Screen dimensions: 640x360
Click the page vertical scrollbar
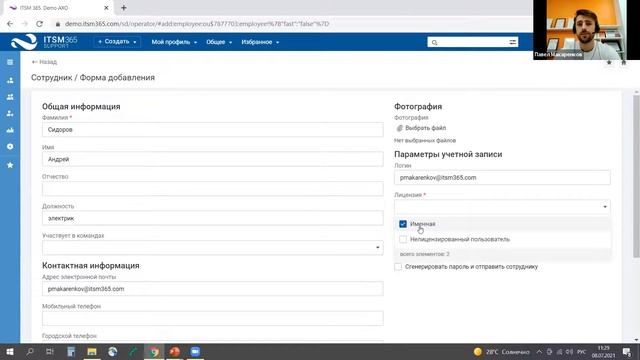click(636, 176)
